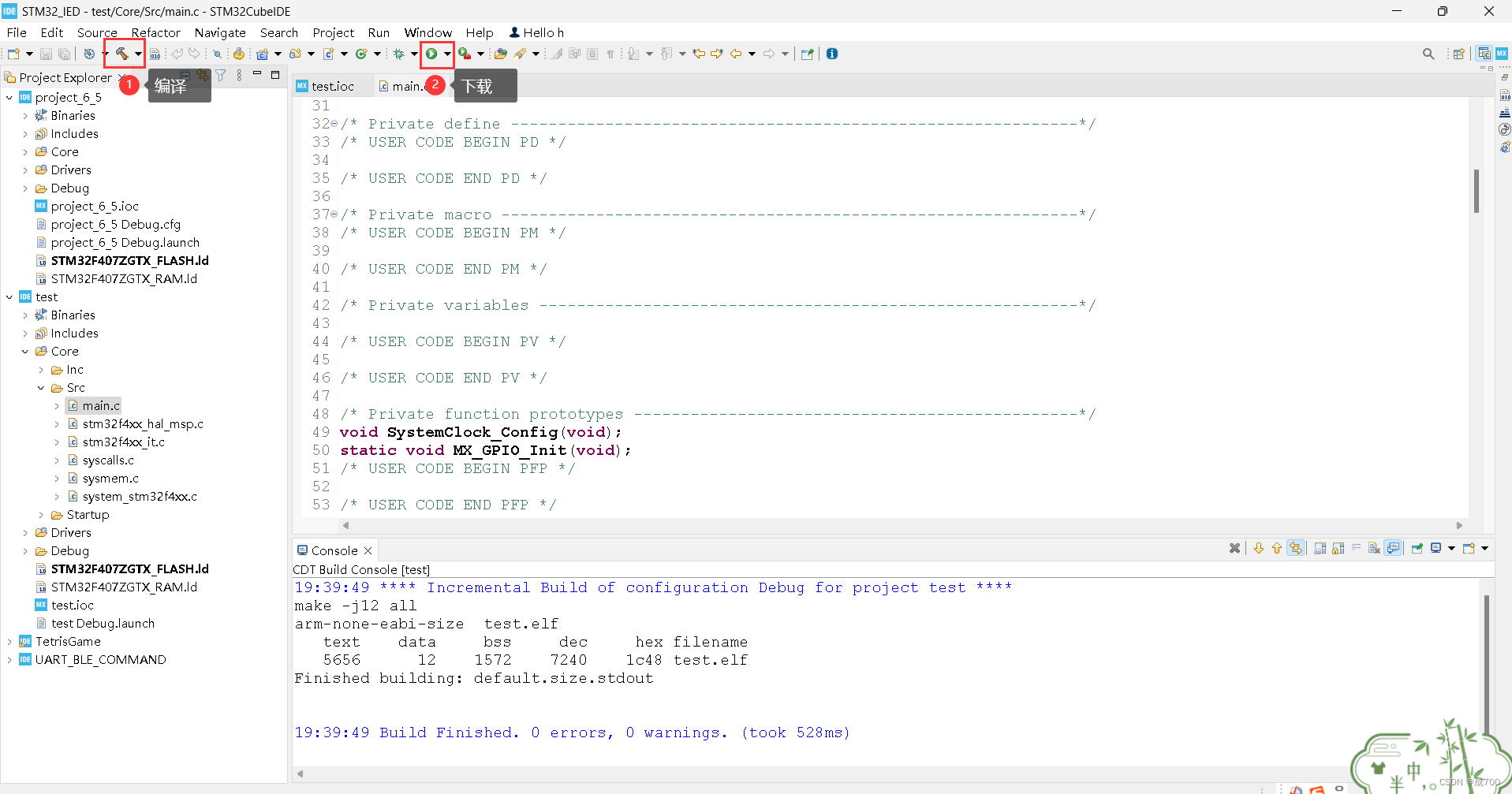This screenshot has width=1512, height=794.
Task: Toggle Show Whitespace Characters pilcrow button
Action: tap(610, 54)
